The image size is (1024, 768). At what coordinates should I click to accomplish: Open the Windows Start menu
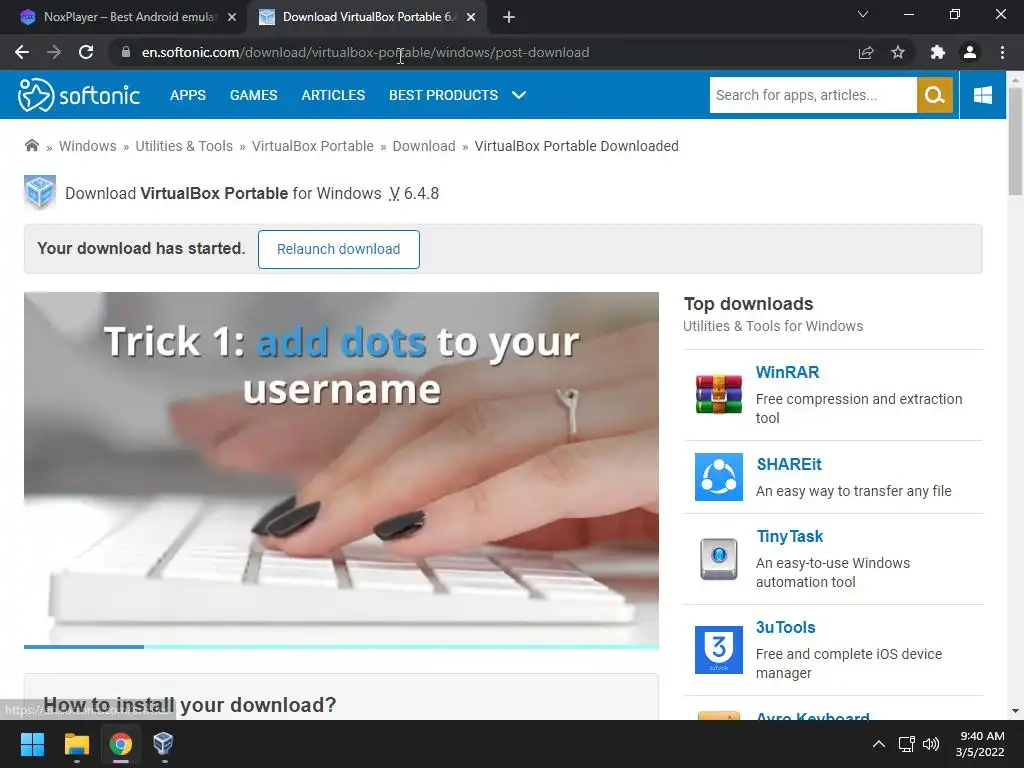click(32, 744)
